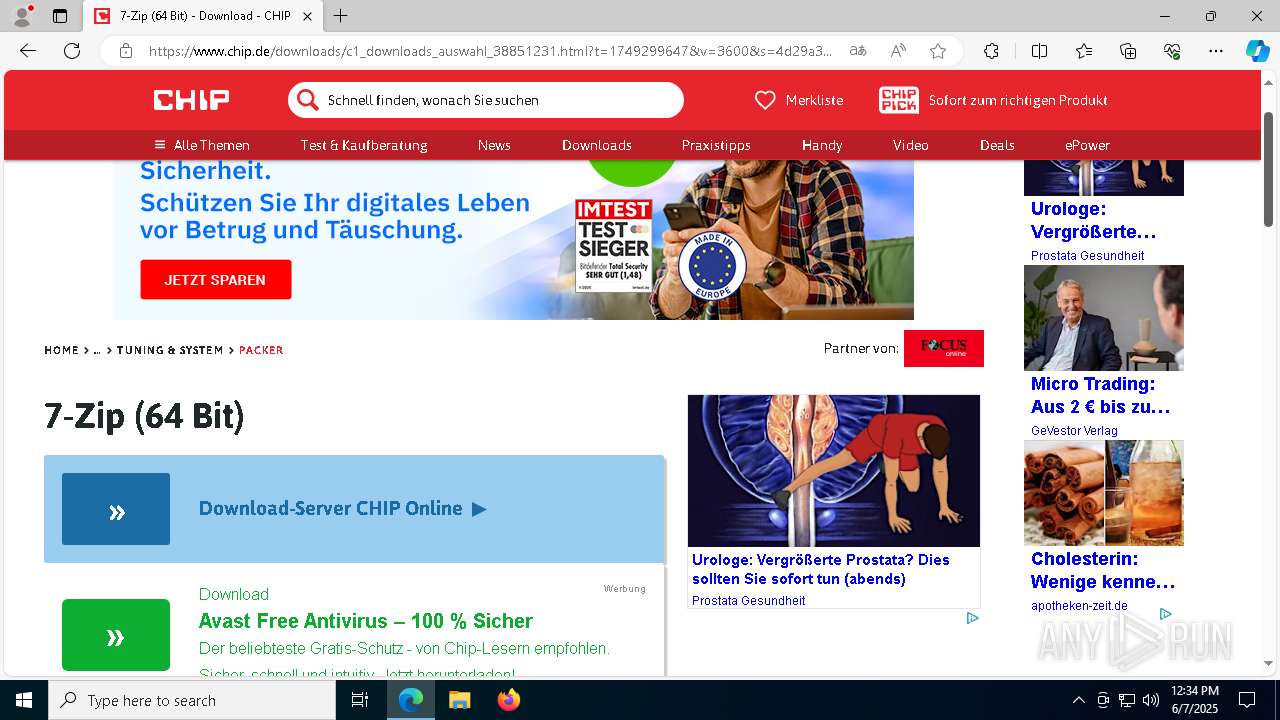The image size is (1280, 720).
Task: Open the notification center icon
Action: pos(1247,700)
